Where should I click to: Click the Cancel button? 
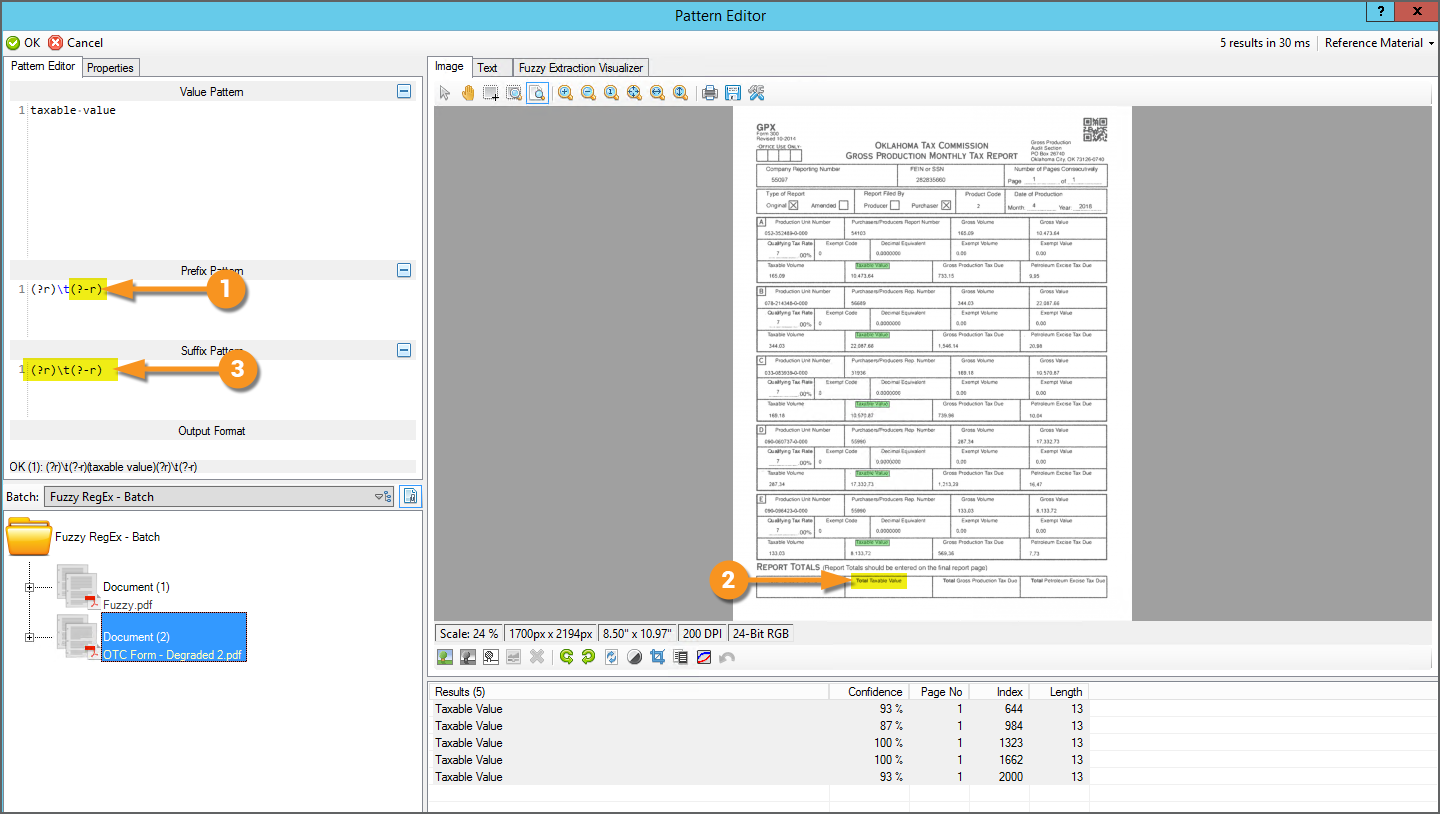(x=76, y=43)
